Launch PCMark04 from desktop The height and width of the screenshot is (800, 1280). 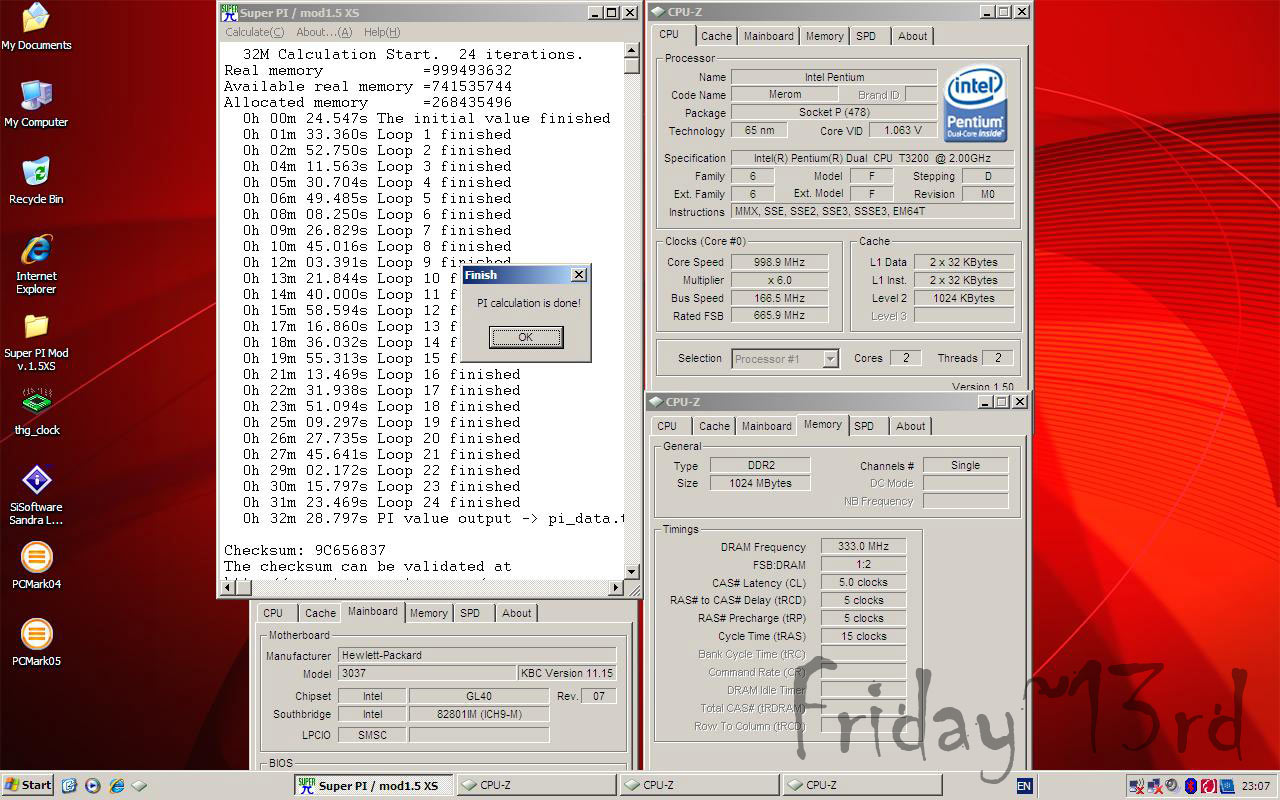(36, 565)
